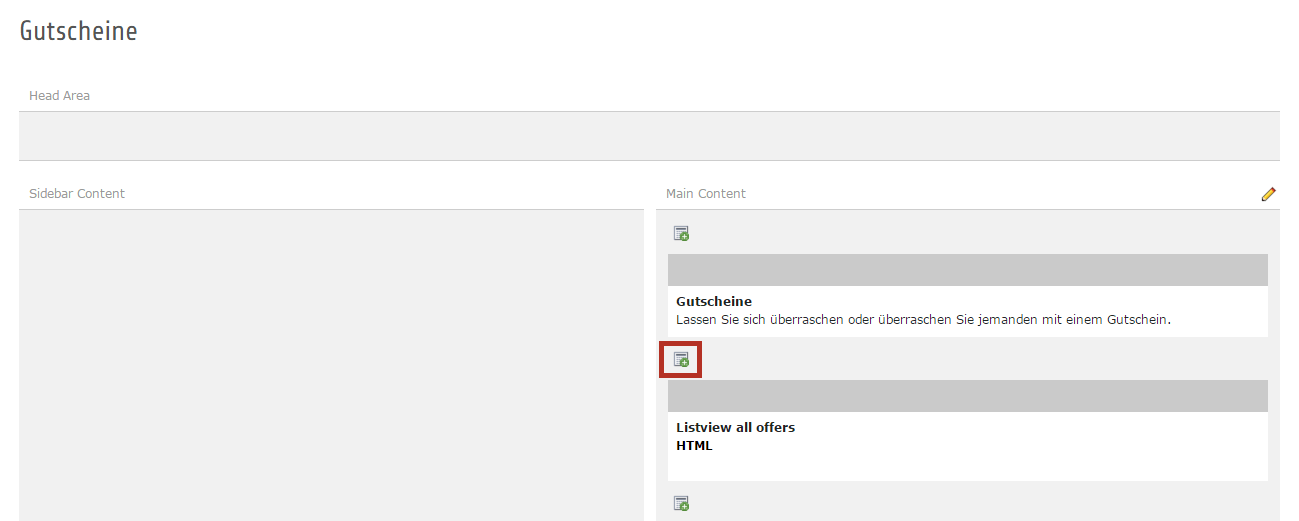Click white body area below HTML label

coord(967,466)
